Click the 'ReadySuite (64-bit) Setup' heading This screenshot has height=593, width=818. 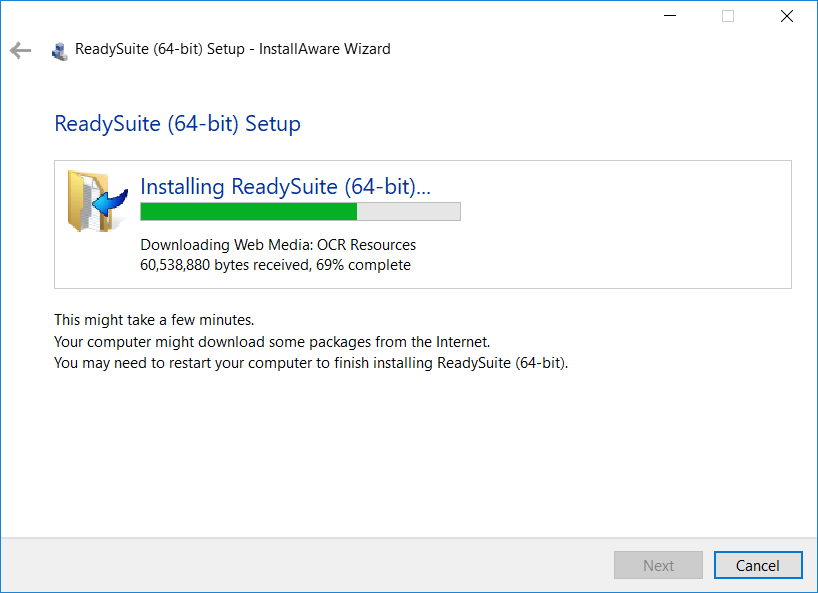pyautogui.click(x=177, y=124)
